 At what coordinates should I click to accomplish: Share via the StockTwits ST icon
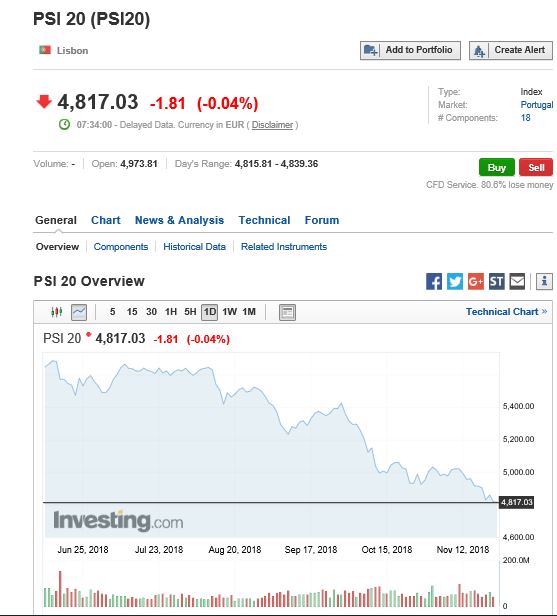point(497,281)
